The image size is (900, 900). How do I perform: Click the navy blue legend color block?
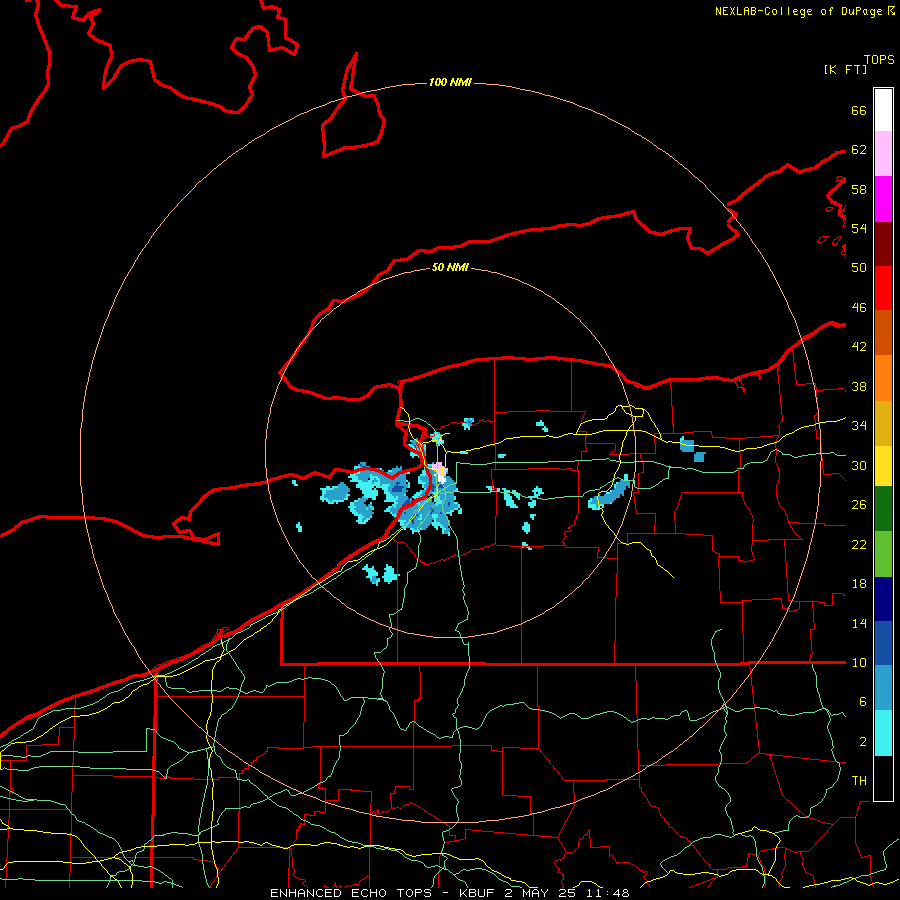point(883,599)
